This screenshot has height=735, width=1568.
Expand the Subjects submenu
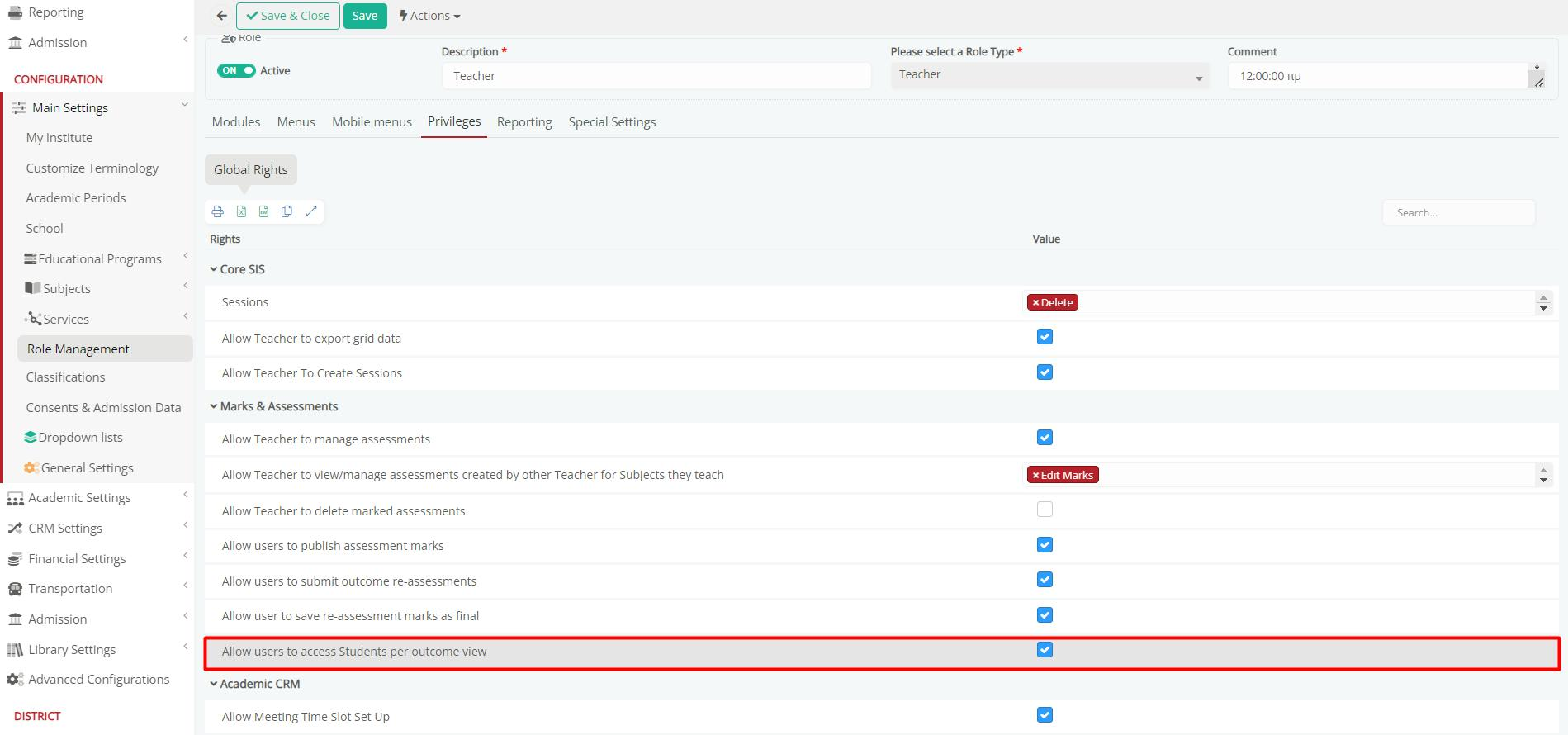pyautogui.click(x=186, y=286)
